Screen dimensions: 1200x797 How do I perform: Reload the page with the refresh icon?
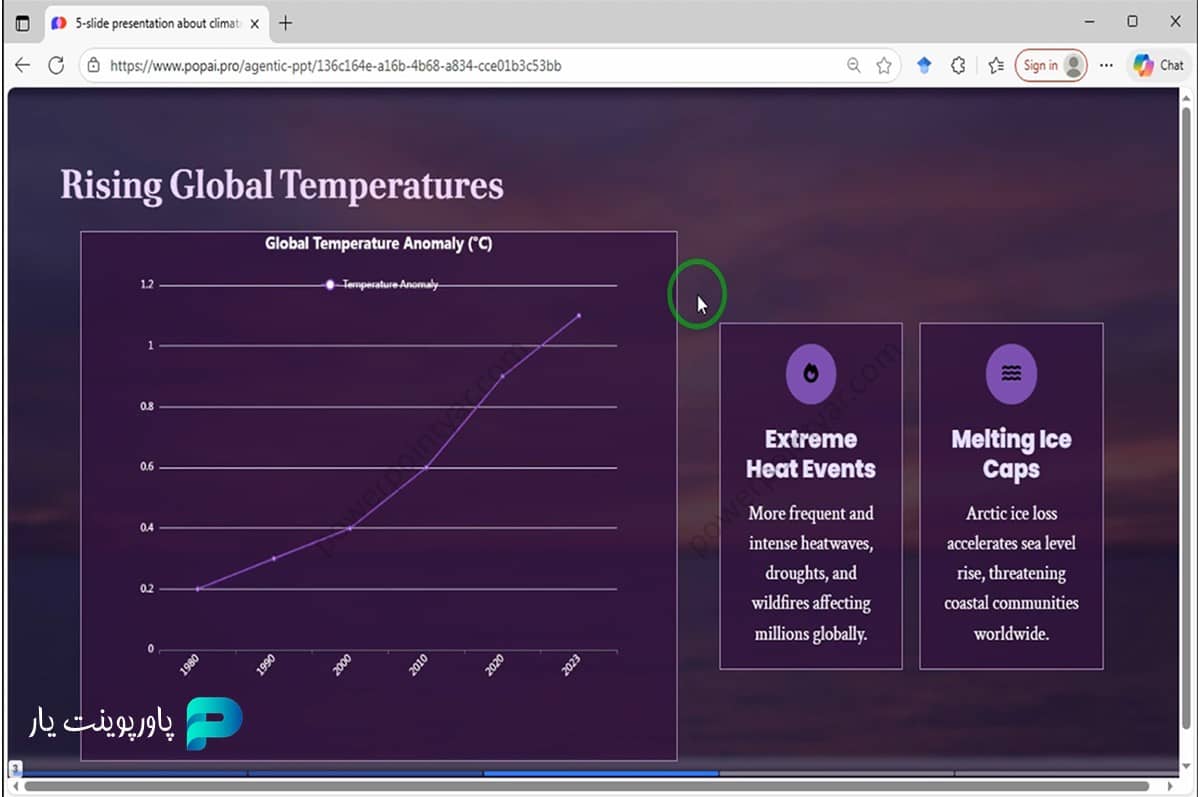56,65
